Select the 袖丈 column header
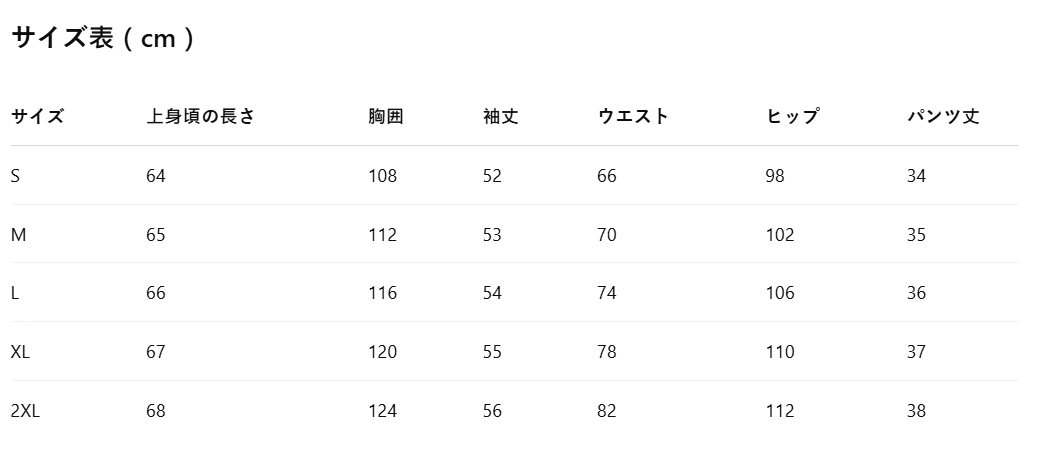This screenshot has width=1038, height=453. pyautogui.click(x=500, y=117)
